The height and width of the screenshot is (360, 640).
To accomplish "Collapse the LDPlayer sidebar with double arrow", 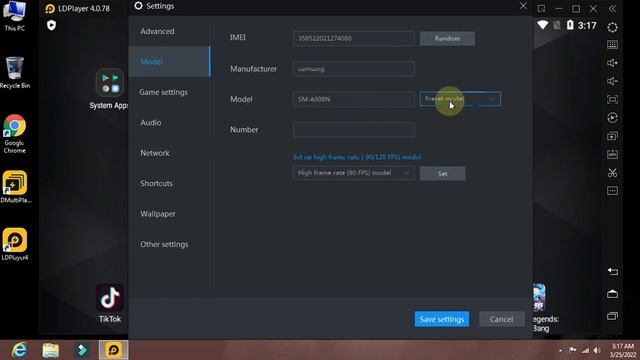I will (x=612, y=9).
